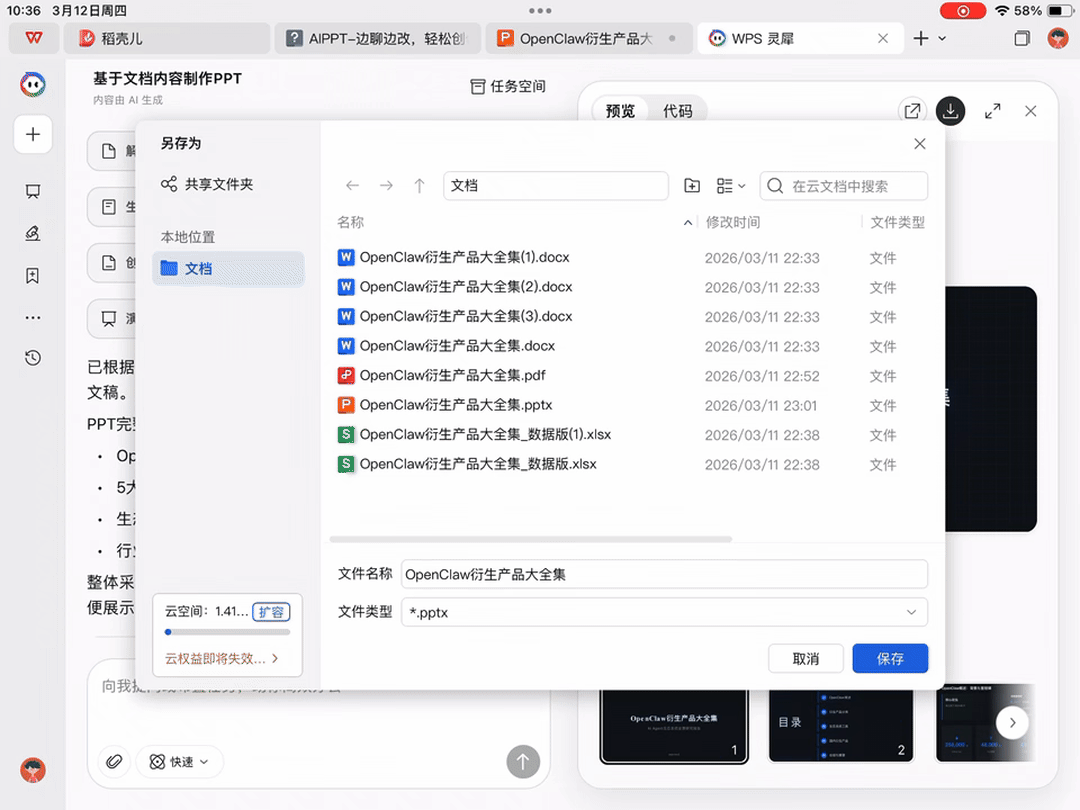Open the 文件类型 *.pptx dropdown
1080x810 pixels.
tap(664, 612)
